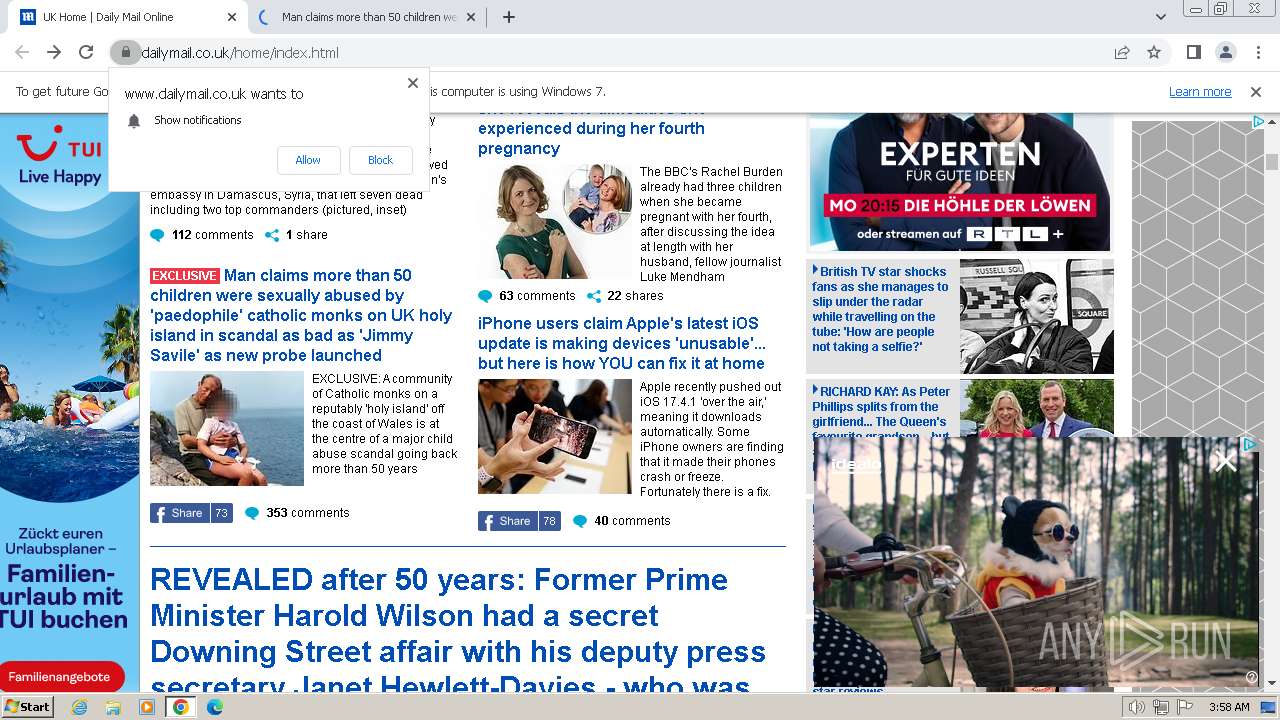This screenshot has width=1280, height=720.
Task: Share the monks story on Facebook
Action: (x=191, y=513)
